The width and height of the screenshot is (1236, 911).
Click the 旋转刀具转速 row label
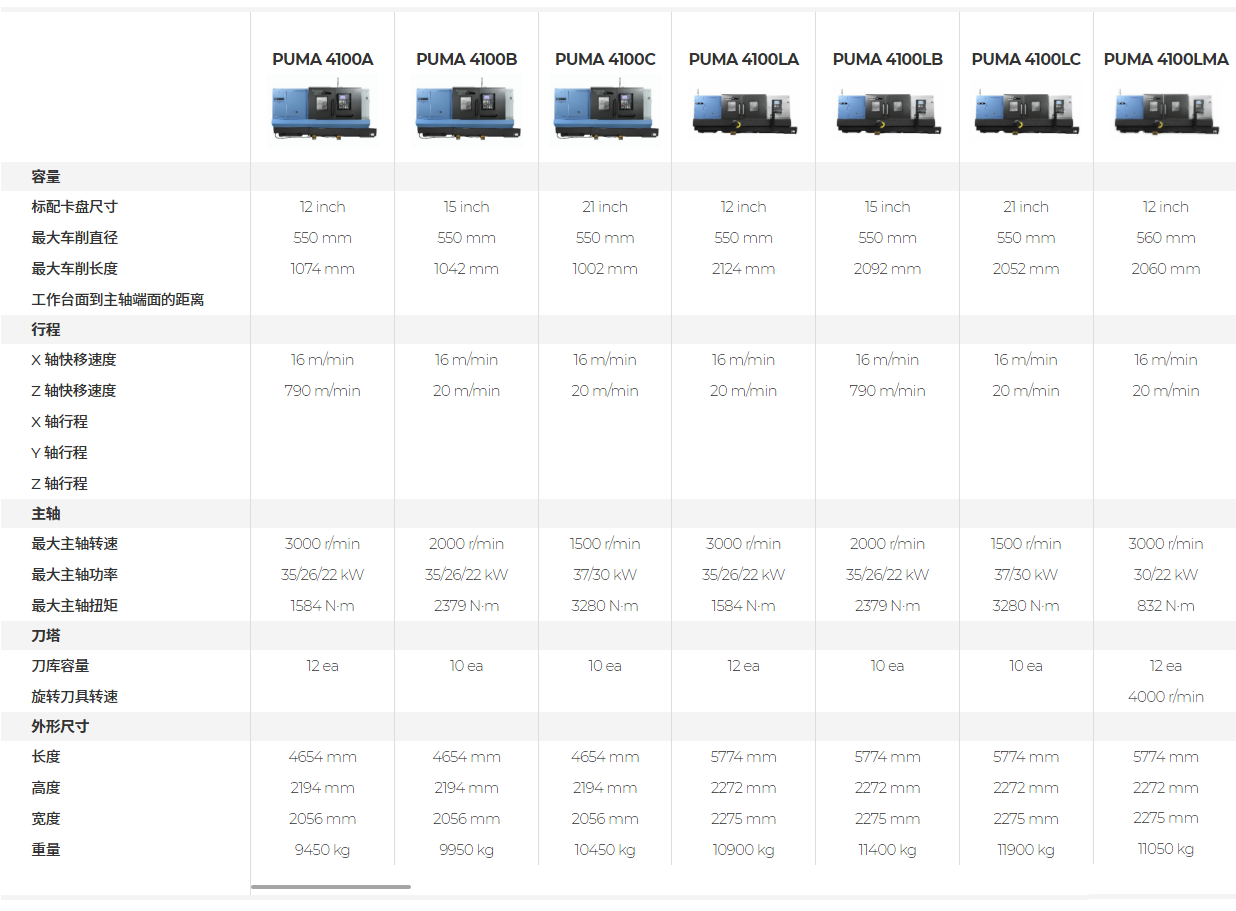(74, 697)
